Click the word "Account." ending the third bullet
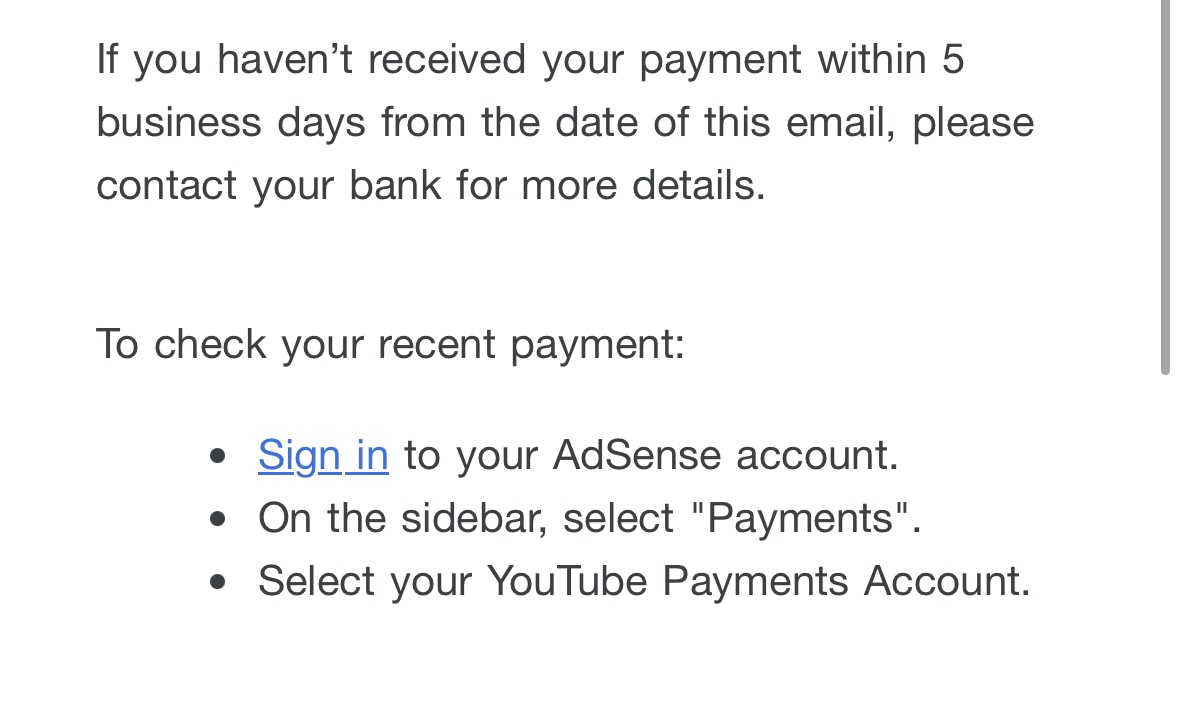Image resolution: width=1179 pixels, height=723 pixels. pos(947,582)
